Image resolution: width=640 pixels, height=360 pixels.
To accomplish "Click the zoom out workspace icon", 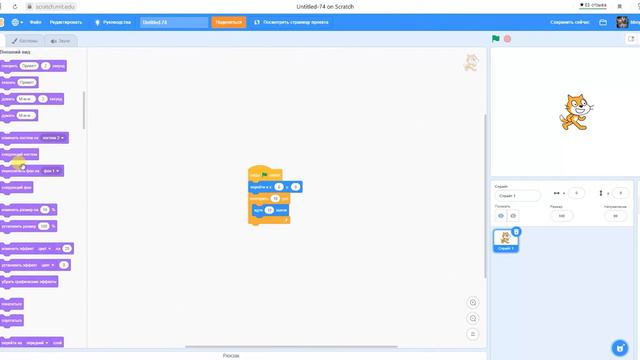I will pos(473,318).
